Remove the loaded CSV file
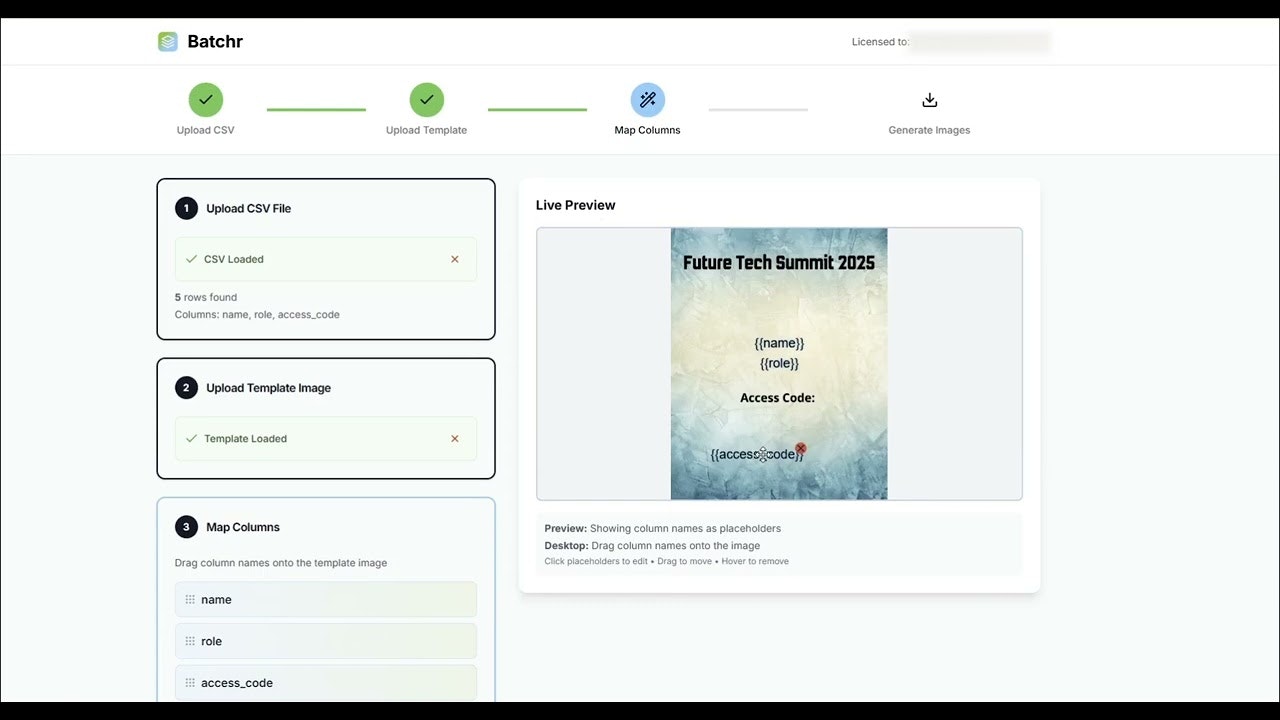The height and width of the screenshot is (720, 1280). click(455, 259)
